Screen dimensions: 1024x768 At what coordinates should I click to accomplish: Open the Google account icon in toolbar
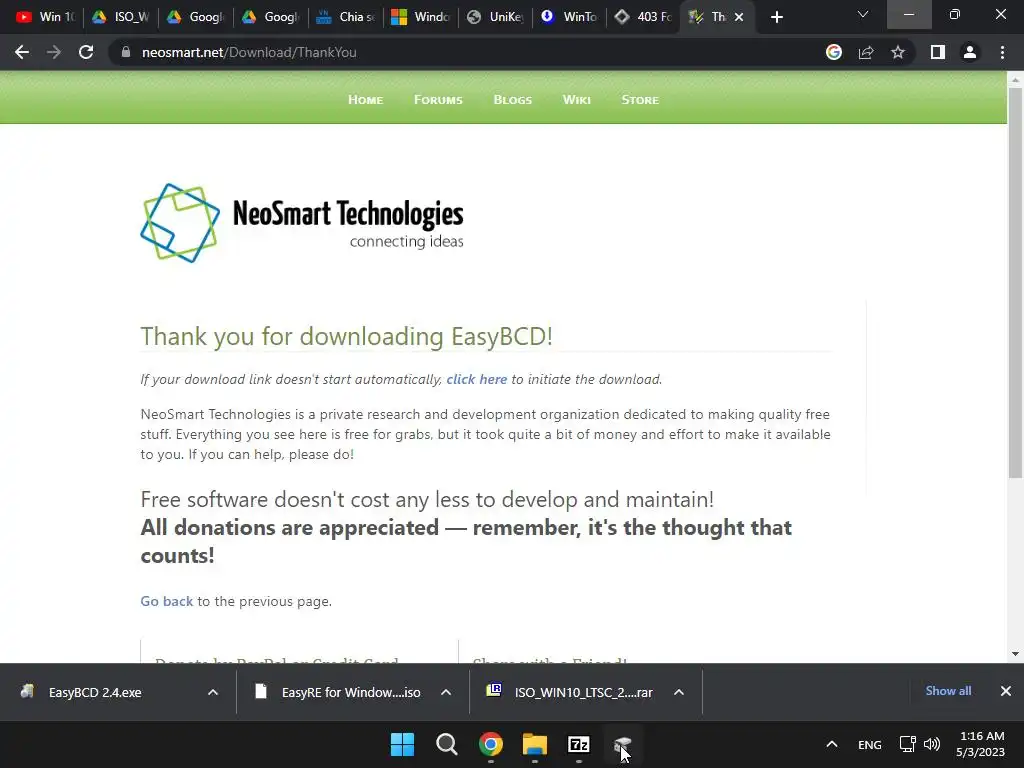pos(833,52)
